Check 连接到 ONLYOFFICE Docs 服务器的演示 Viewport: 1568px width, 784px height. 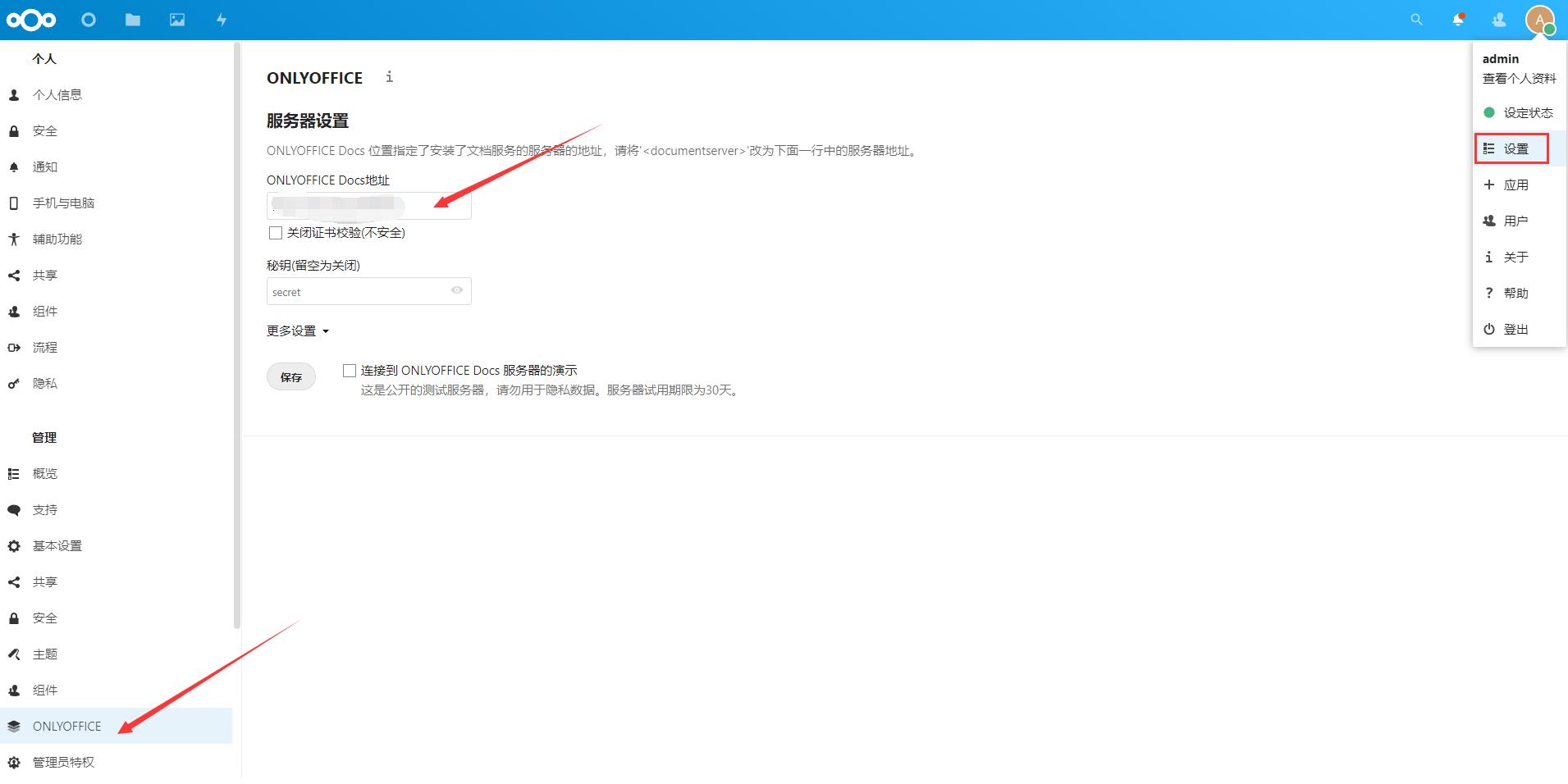tap(349, 370)
